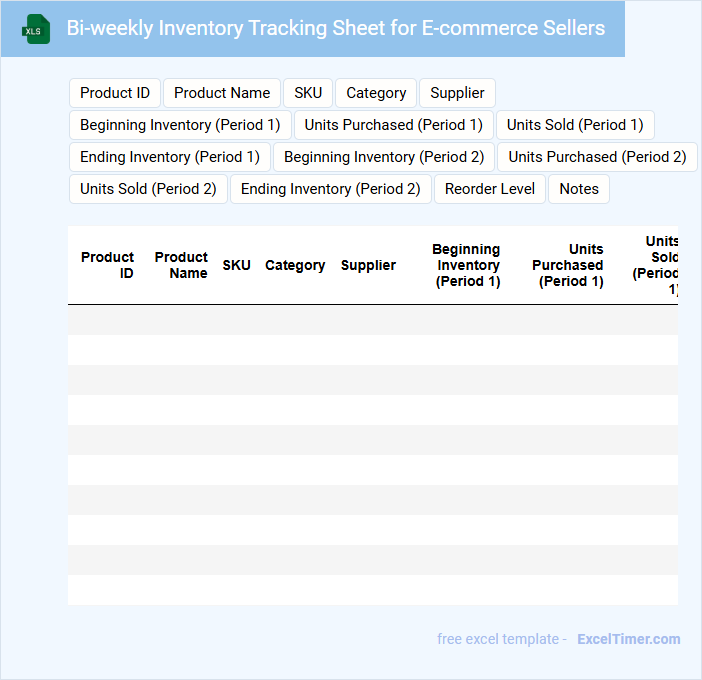This screenshot has height=680, width=702.
Task: Select the Product Name tag
Action: pos(222,93)
